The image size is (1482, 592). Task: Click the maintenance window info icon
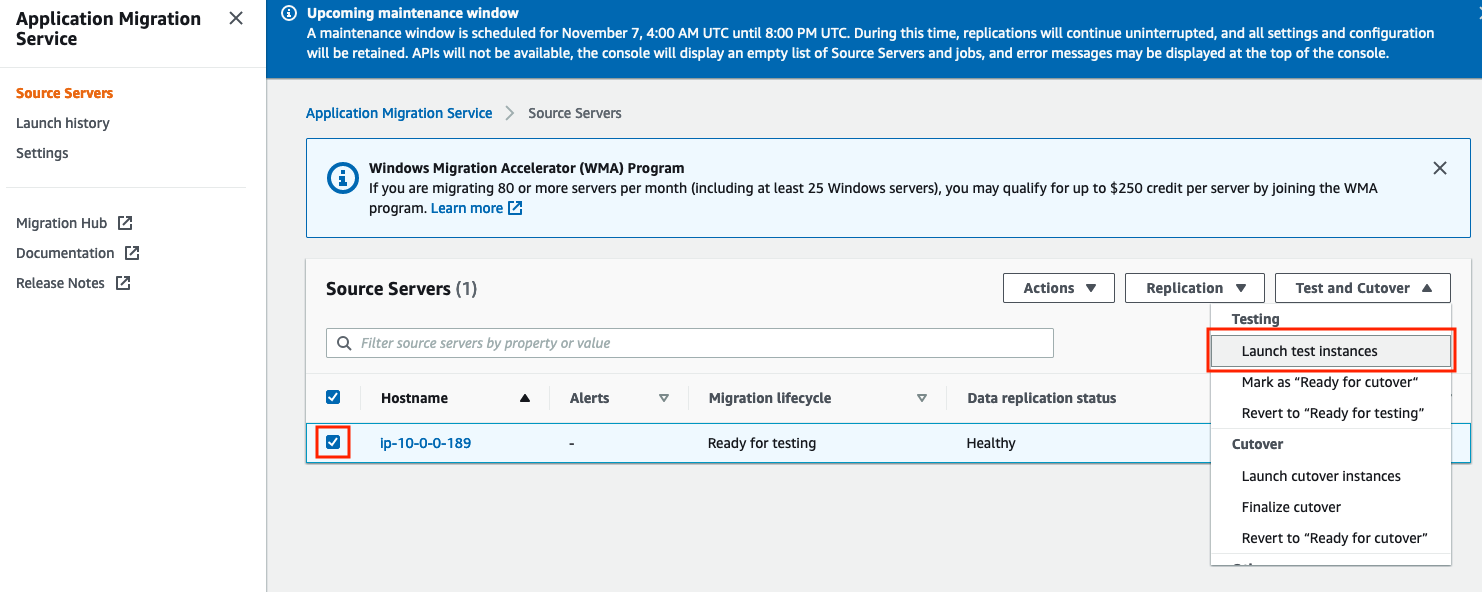[289, 13]
